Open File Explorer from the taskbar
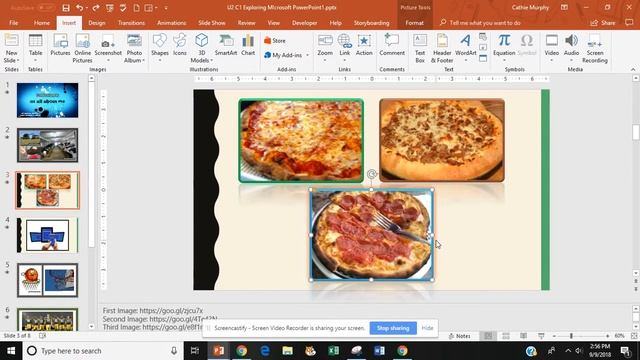 pyautogui.click(x=287, y=351)
